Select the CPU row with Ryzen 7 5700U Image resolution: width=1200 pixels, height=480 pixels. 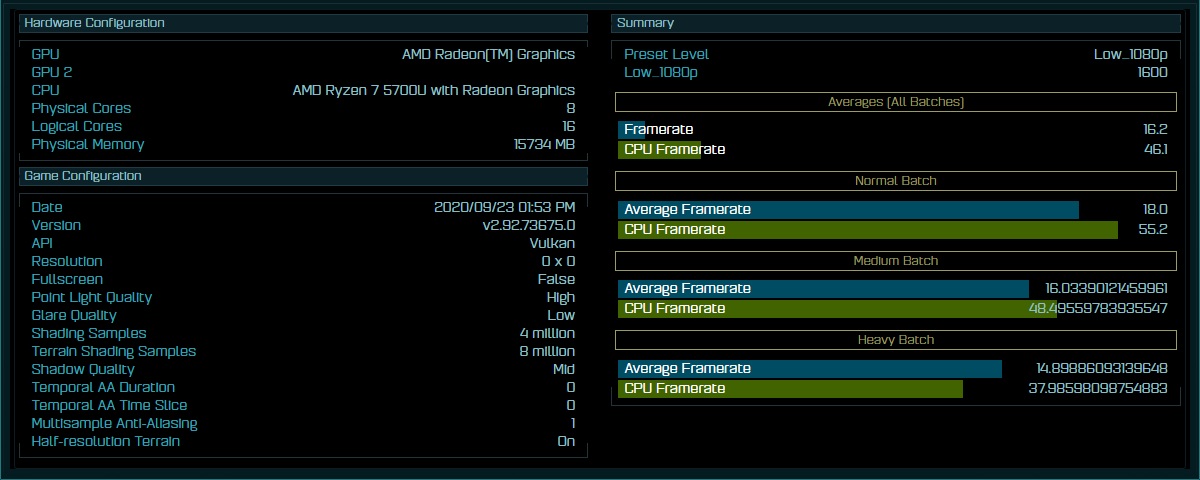(303, 90)
